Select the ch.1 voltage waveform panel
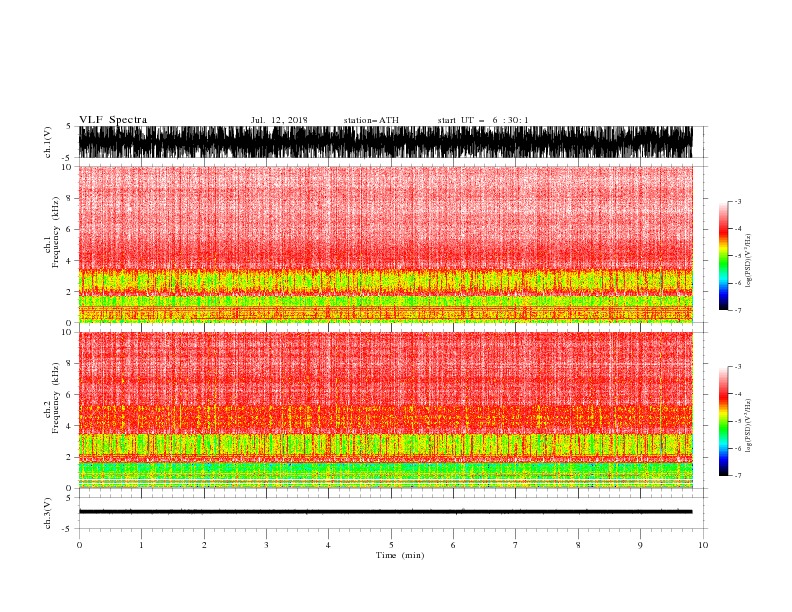792x612 pixels. pos(386,142)
